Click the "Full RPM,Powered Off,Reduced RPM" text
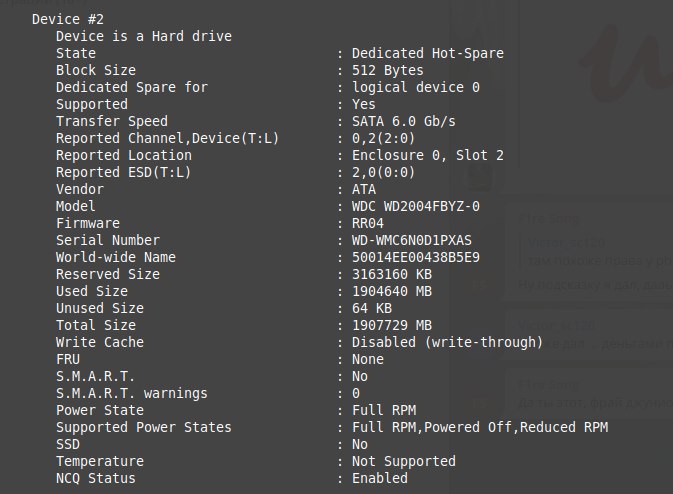Image resolution: width=673 pixels, height=494 pixels. [480, 427]
